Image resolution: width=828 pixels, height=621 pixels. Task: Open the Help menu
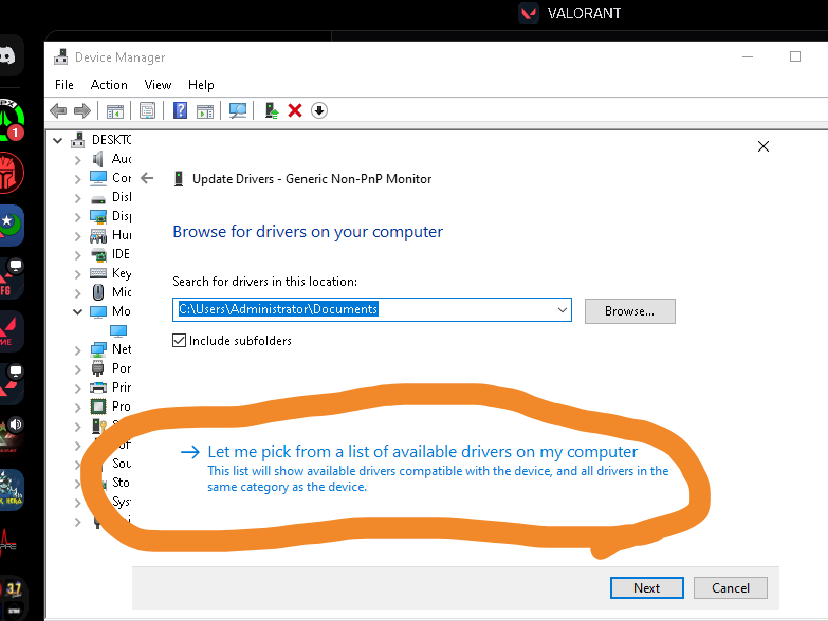(x=201, y=85)
